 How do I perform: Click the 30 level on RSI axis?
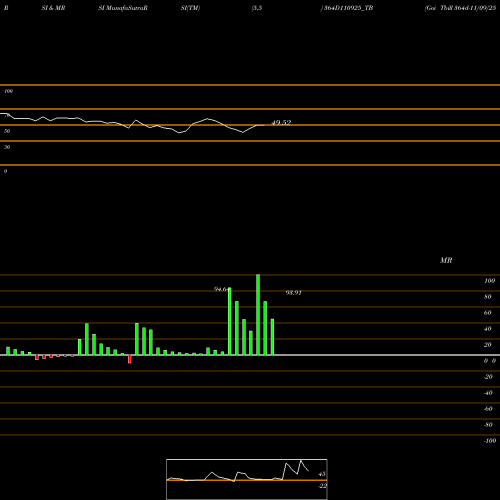point(7,147)
